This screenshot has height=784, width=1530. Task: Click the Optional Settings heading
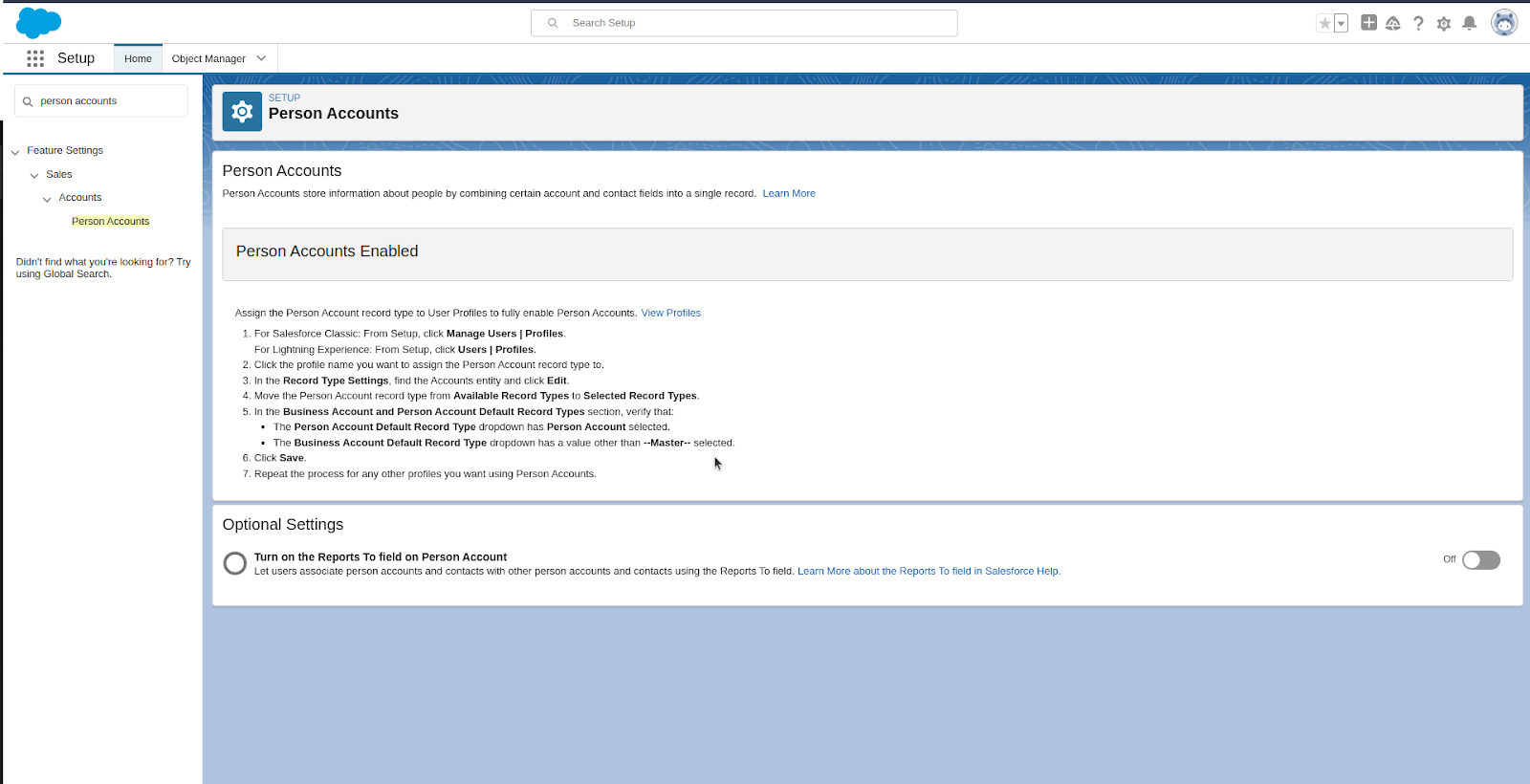pos(283,524)
